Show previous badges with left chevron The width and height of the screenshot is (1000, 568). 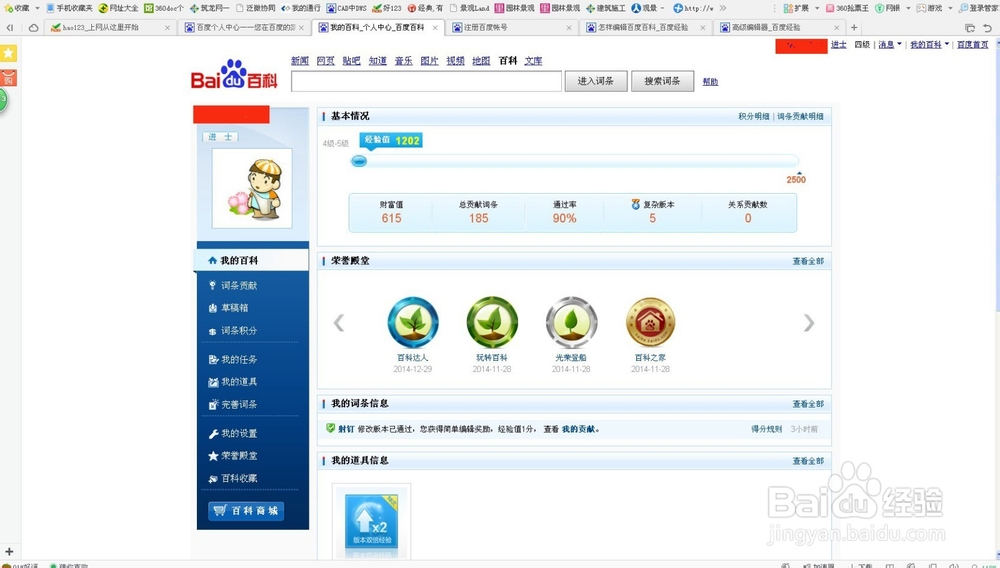pyautogui.click(x=339, y=323)
